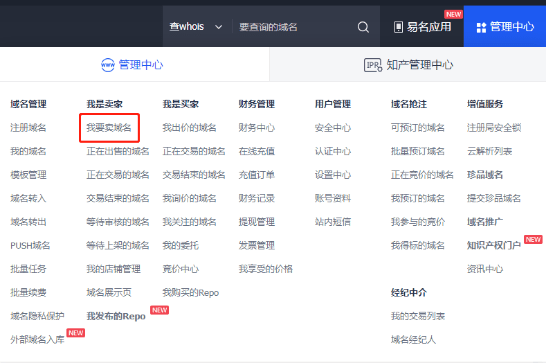Open 等待上架的域名 link

pos(118,246)
